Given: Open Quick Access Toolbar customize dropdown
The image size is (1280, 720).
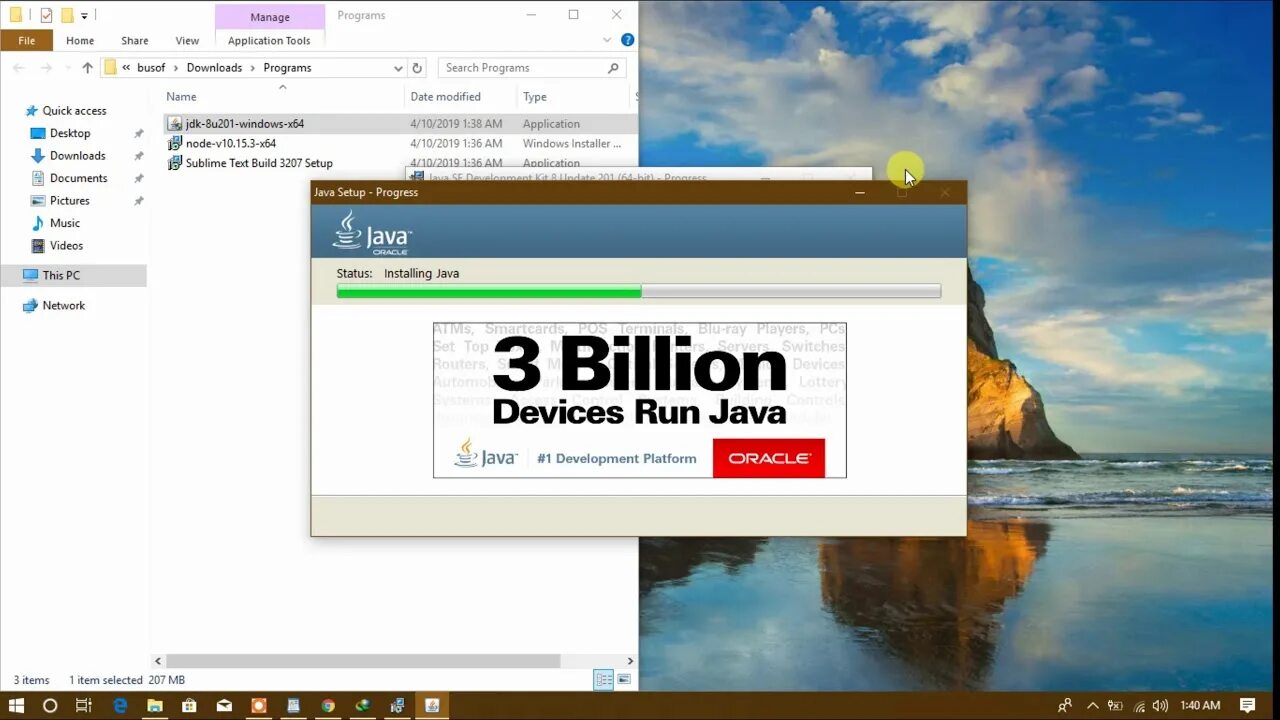Looking at the screenshot, I should 84,15.
